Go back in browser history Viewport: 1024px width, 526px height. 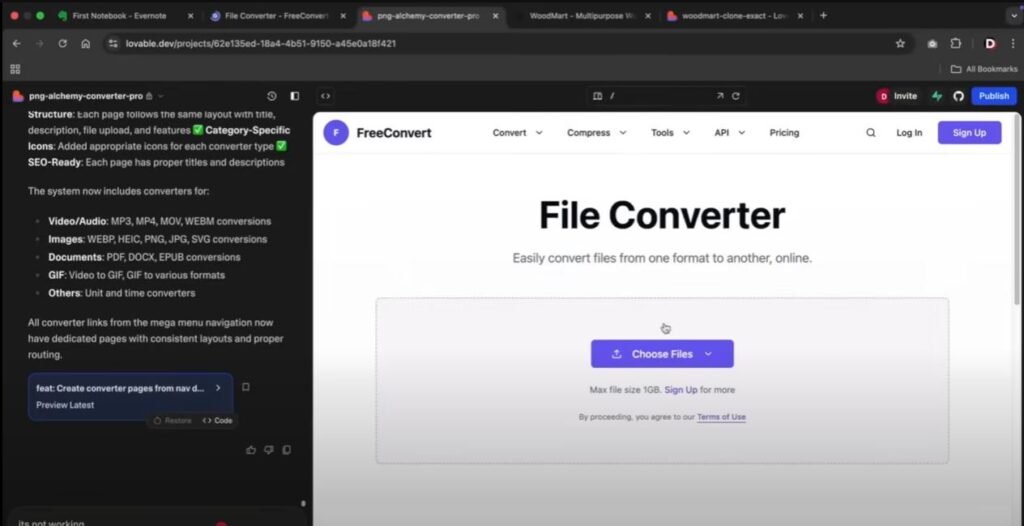coord(16,44)
